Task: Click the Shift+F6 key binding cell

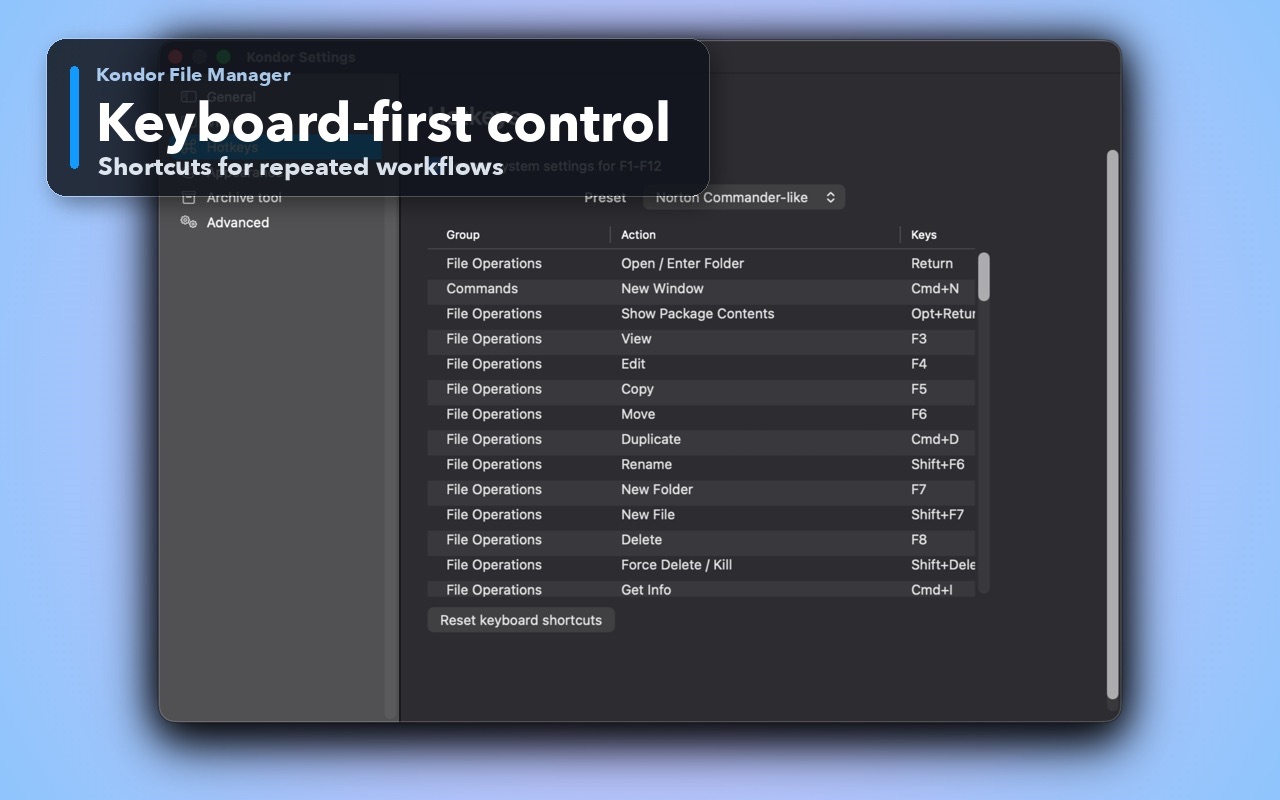Action: [x=938, y=464]
